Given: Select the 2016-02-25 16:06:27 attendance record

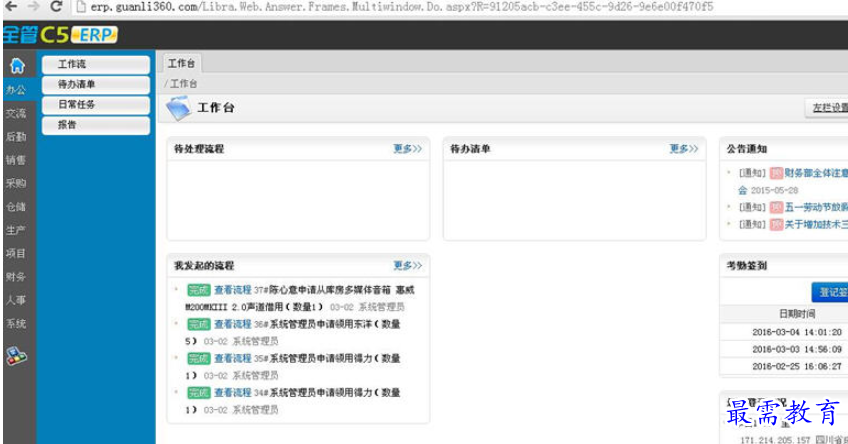Looking at the screenshot, I should click(x=797, y=366).
